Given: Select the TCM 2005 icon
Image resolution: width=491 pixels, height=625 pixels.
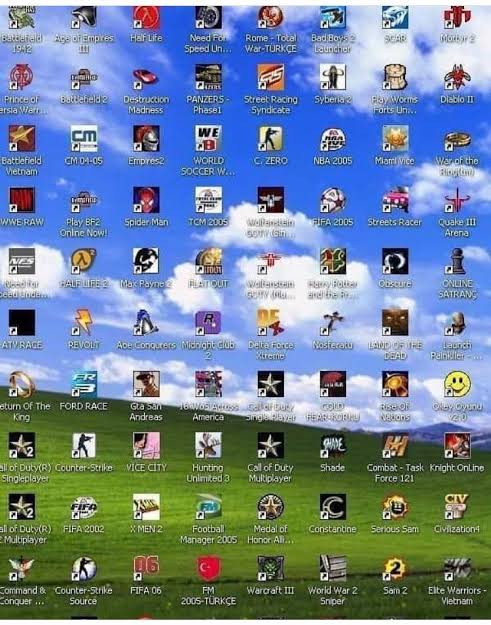Looking at the screenshot, I should click(x=208, y=200).
